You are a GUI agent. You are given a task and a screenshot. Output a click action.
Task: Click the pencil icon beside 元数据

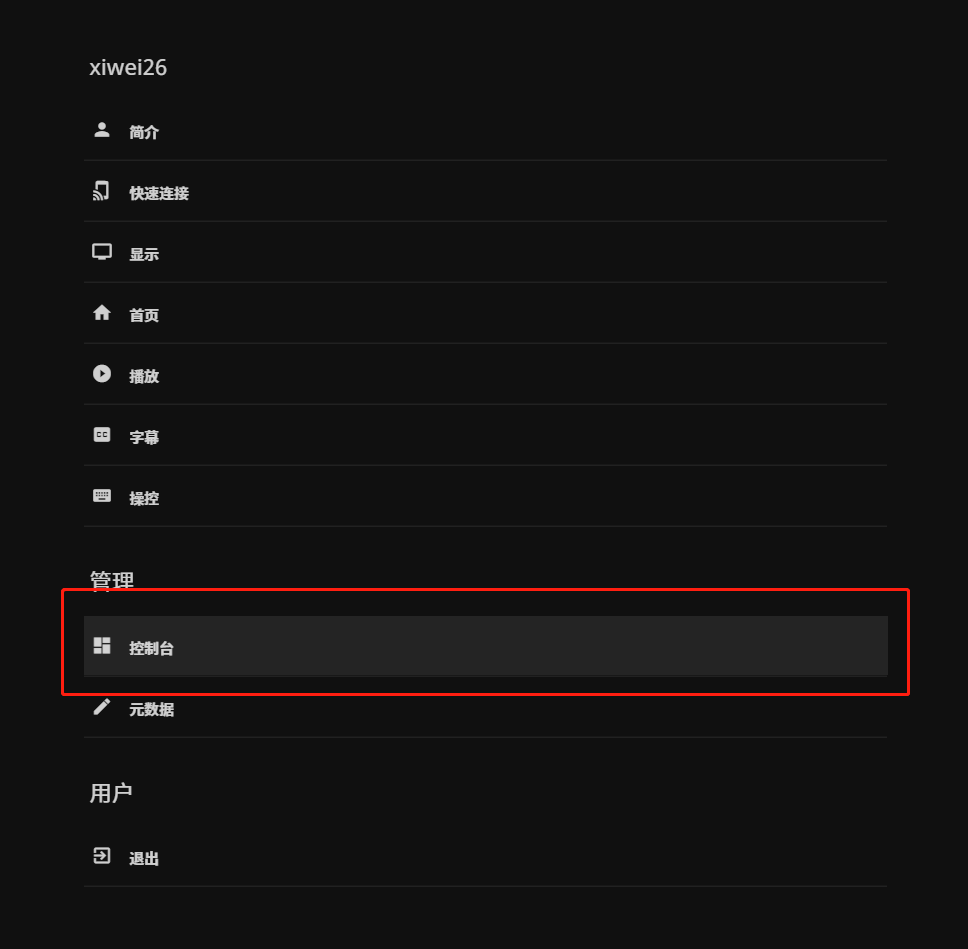pos(102,707)
